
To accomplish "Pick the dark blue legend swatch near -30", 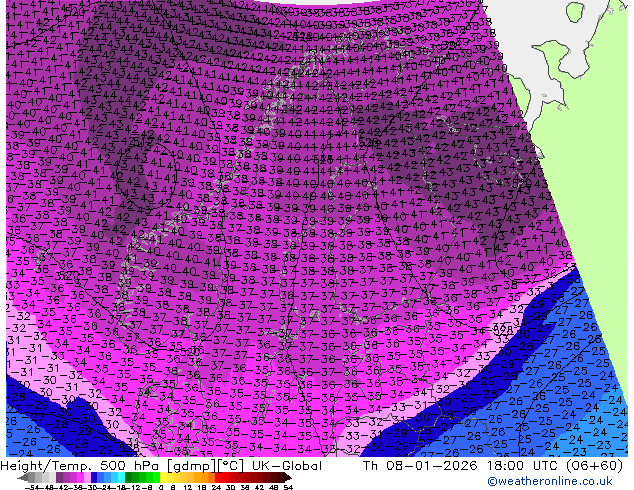I will pos(94,478).
